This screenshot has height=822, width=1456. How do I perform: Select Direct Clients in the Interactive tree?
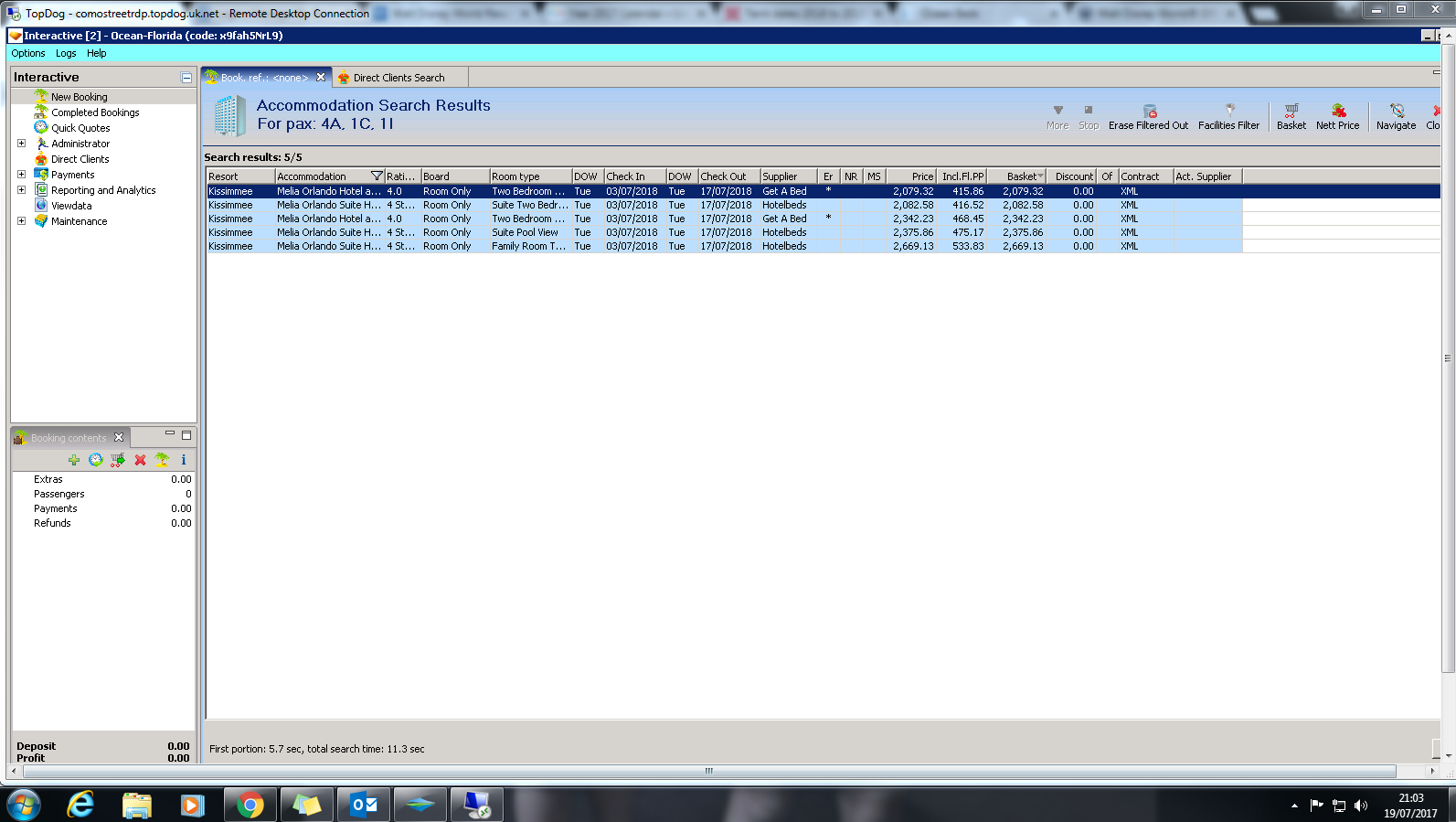(80, 159)
